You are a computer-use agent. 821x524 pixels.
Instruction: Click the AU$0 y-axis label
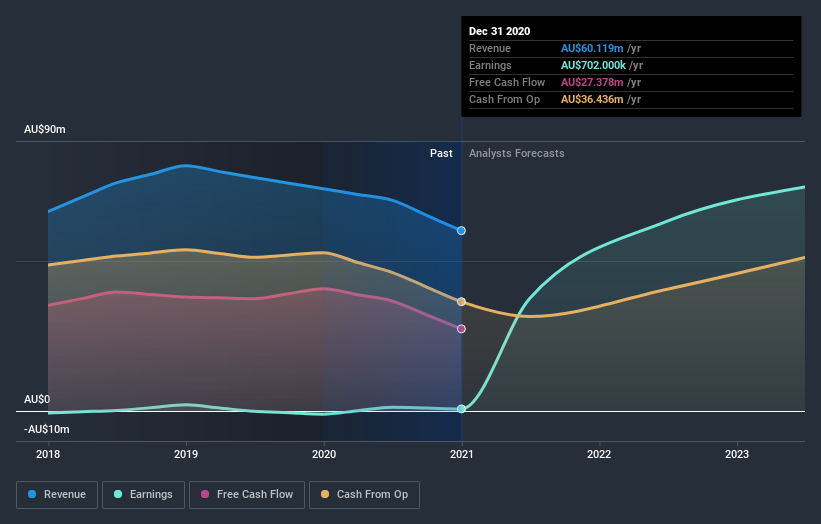tap(37, 399)
